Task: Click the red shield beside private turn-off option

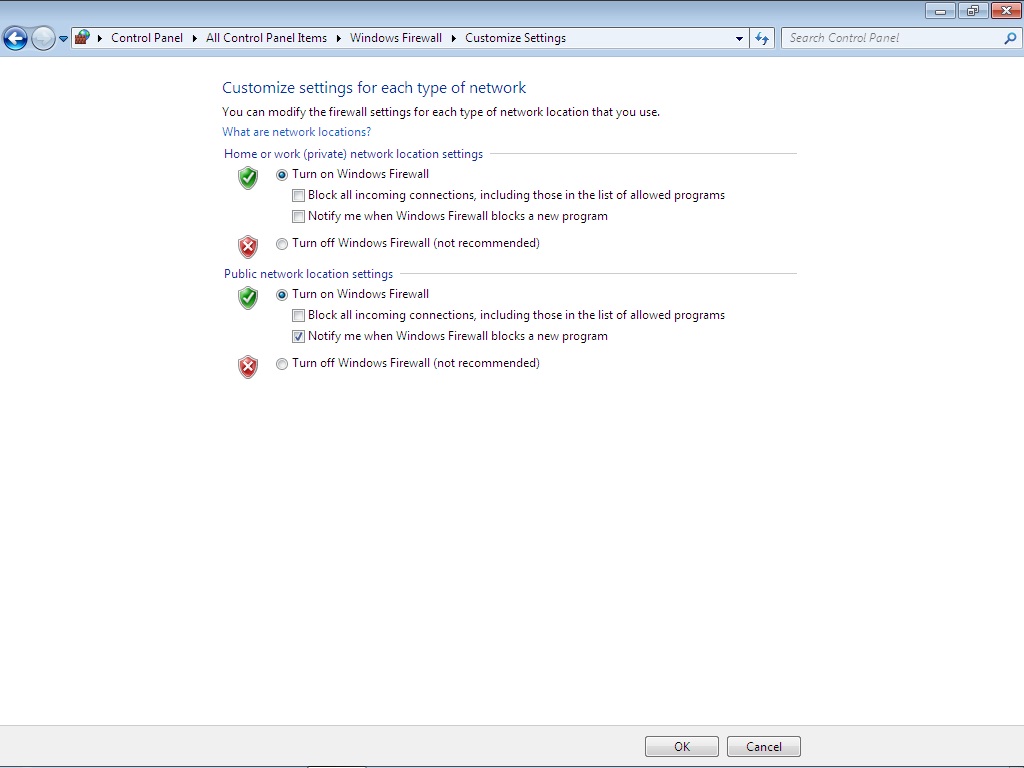Action: (x=247, y=247)
